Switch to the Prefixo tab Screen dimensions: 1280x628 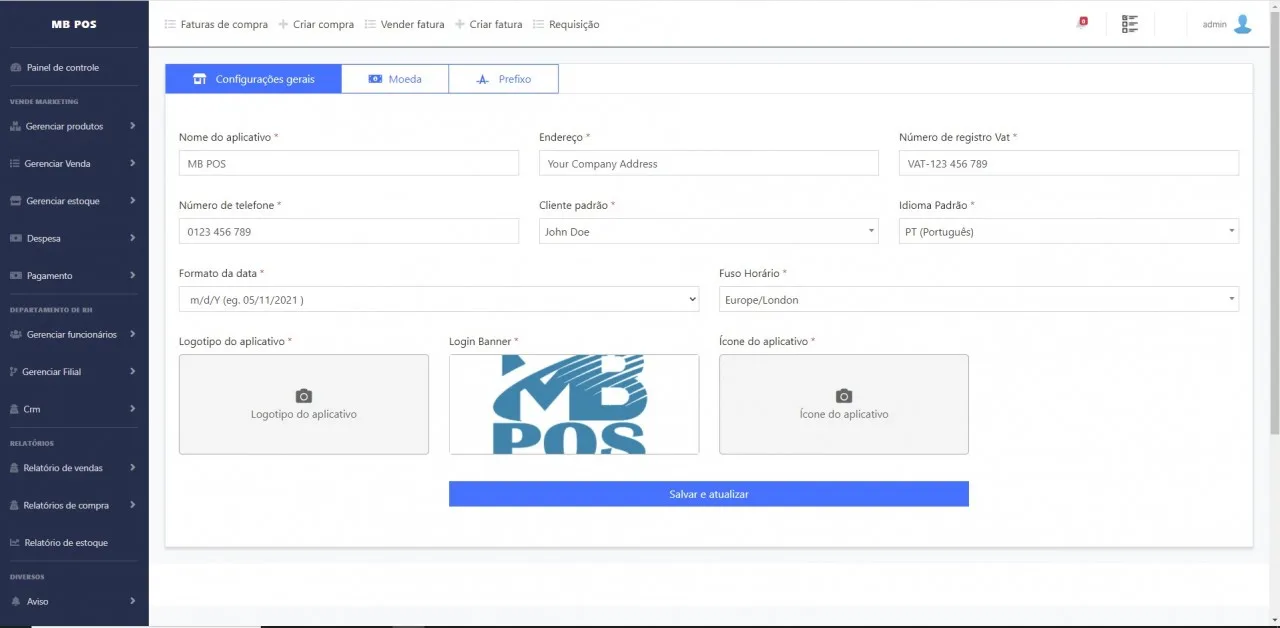[504, 79]
